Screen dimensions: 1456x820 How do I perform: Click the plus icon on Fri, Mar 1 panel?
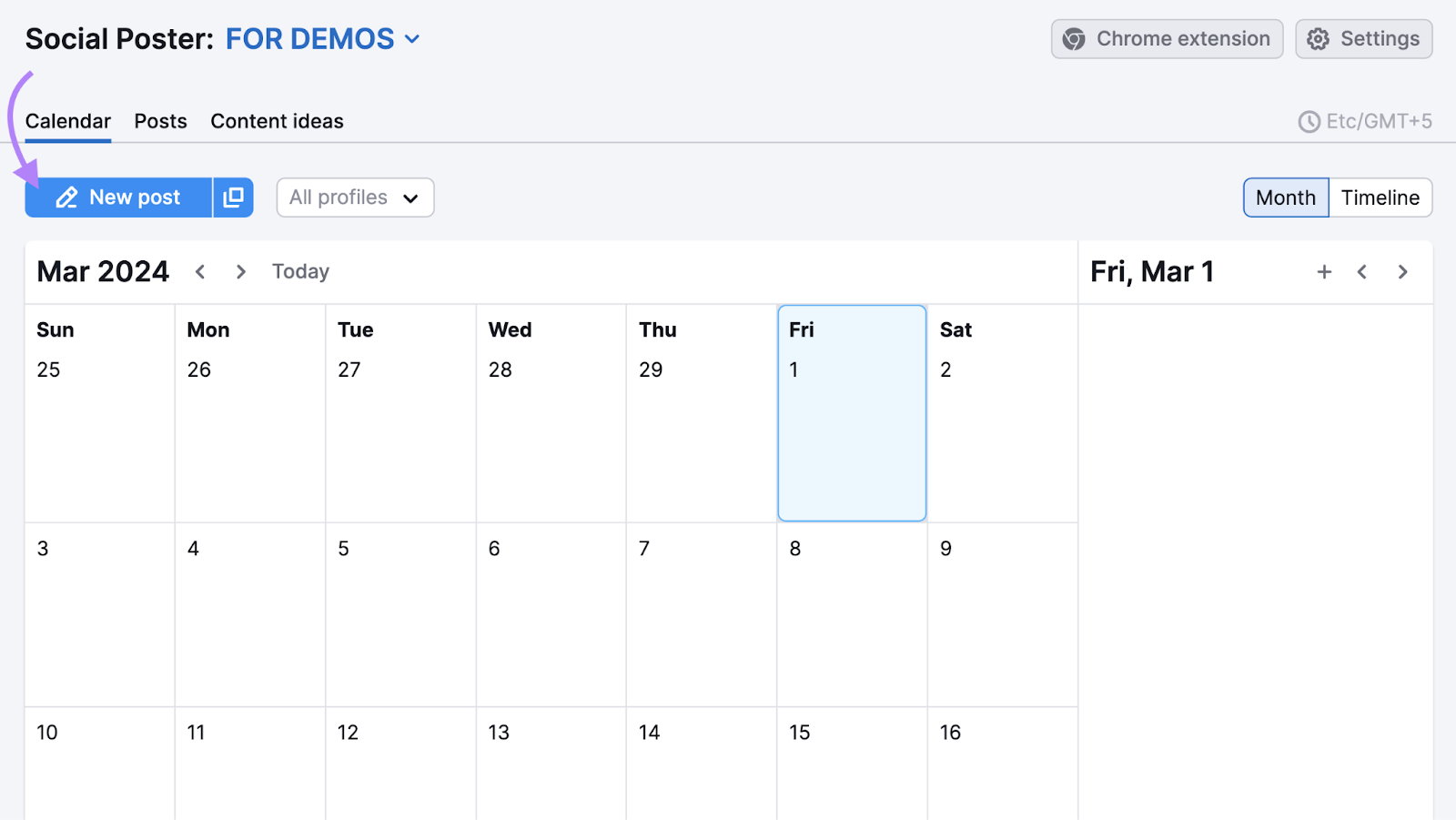tap(1324, 271)
